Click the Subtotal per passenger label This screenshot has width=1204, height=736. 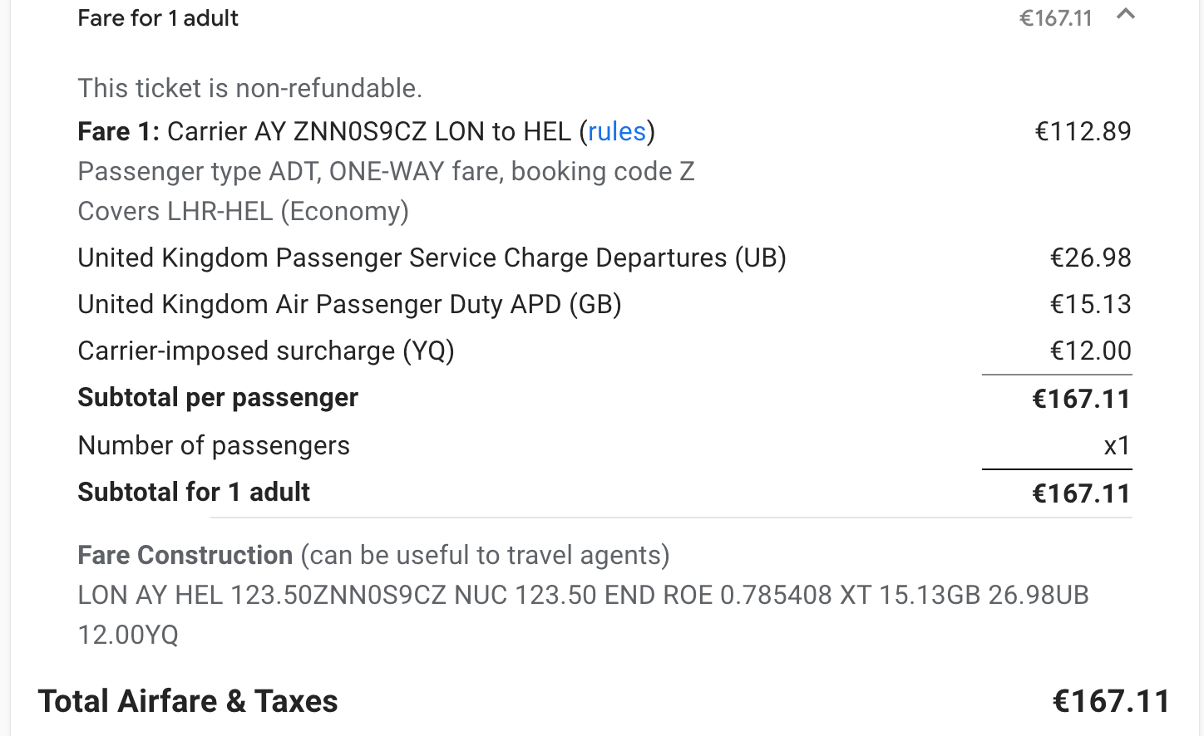tap(218, 398)
